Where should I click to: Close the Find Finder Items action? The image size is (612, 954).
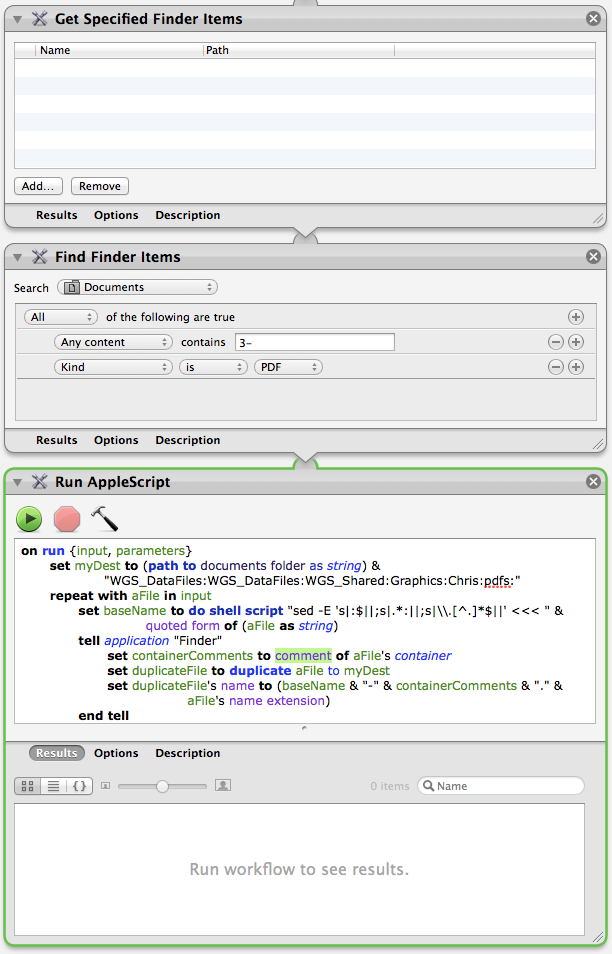click(594, 256)
